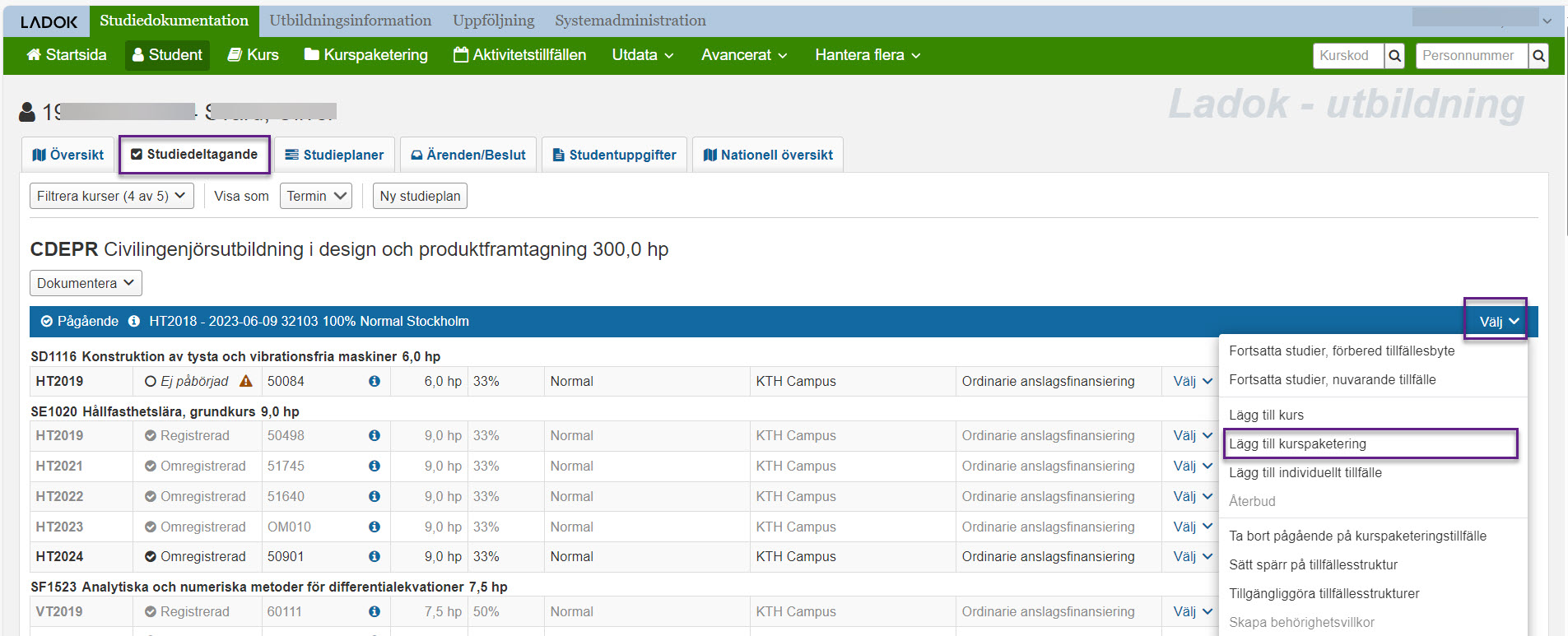The width and height of the screenshot is (1568, 636).
Task: Select Fortsatta studier, förbered tillfällesbyte
Action: [x=1342, y=351]
